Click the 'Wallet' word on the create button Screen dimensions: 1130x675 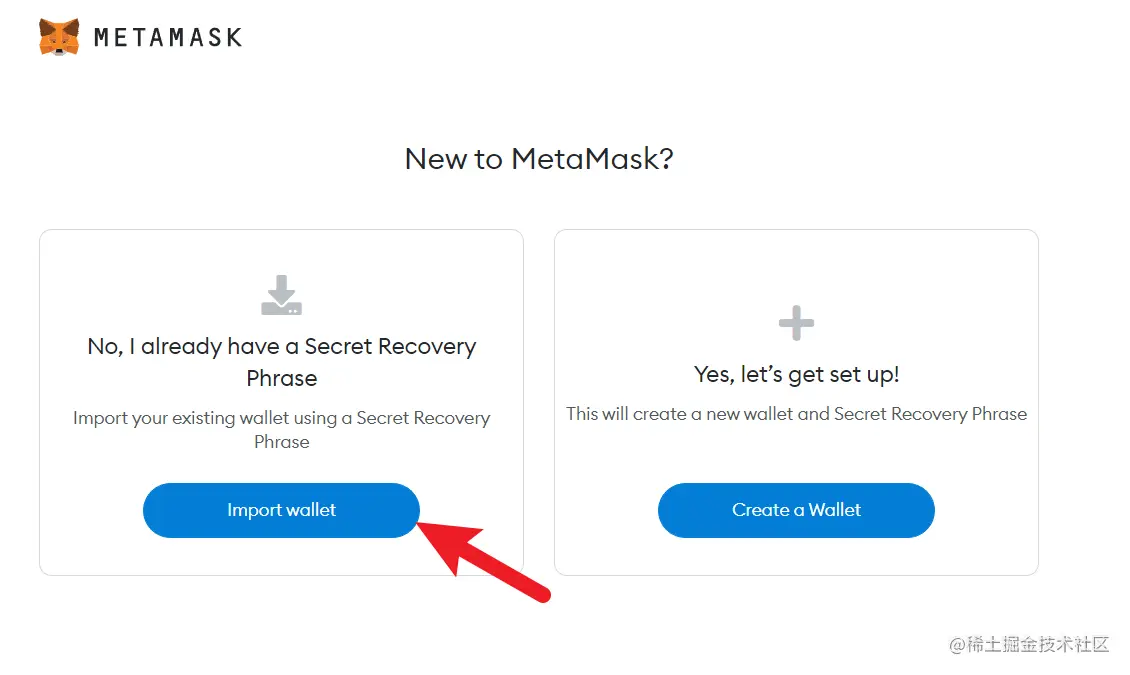[835, 510]
